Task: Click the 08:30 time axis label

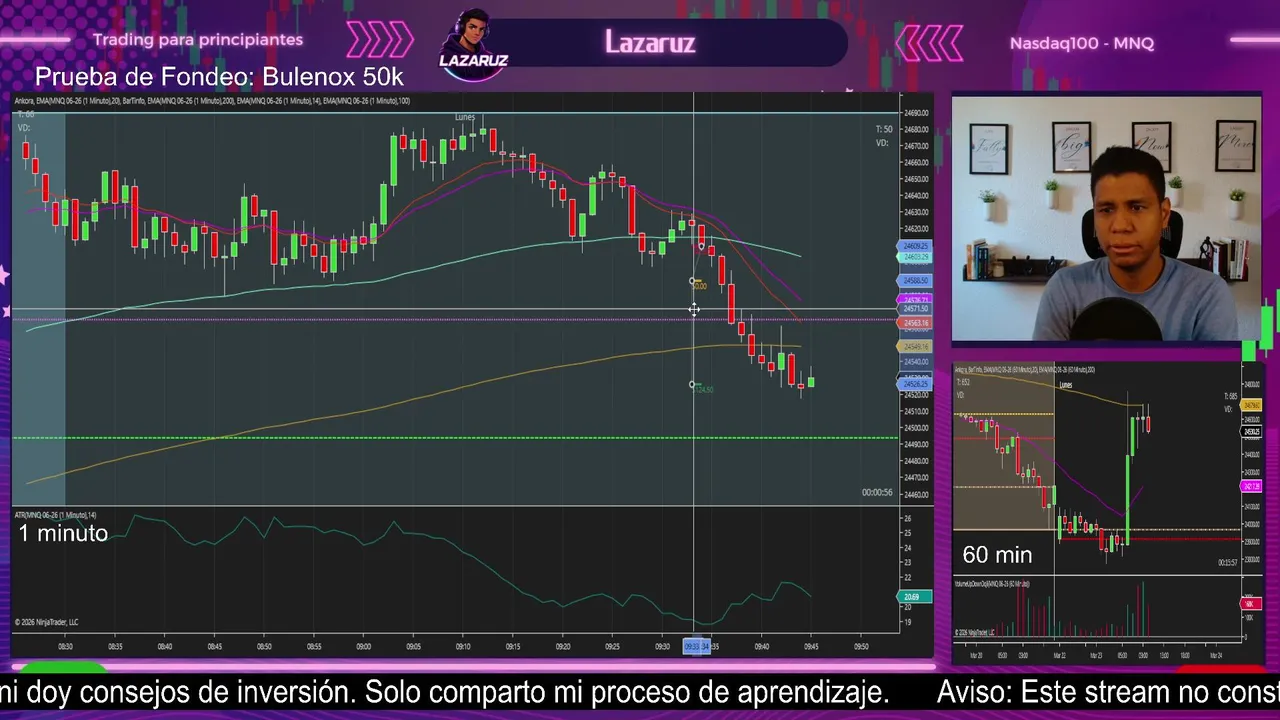Action: (x=65, y=647)
